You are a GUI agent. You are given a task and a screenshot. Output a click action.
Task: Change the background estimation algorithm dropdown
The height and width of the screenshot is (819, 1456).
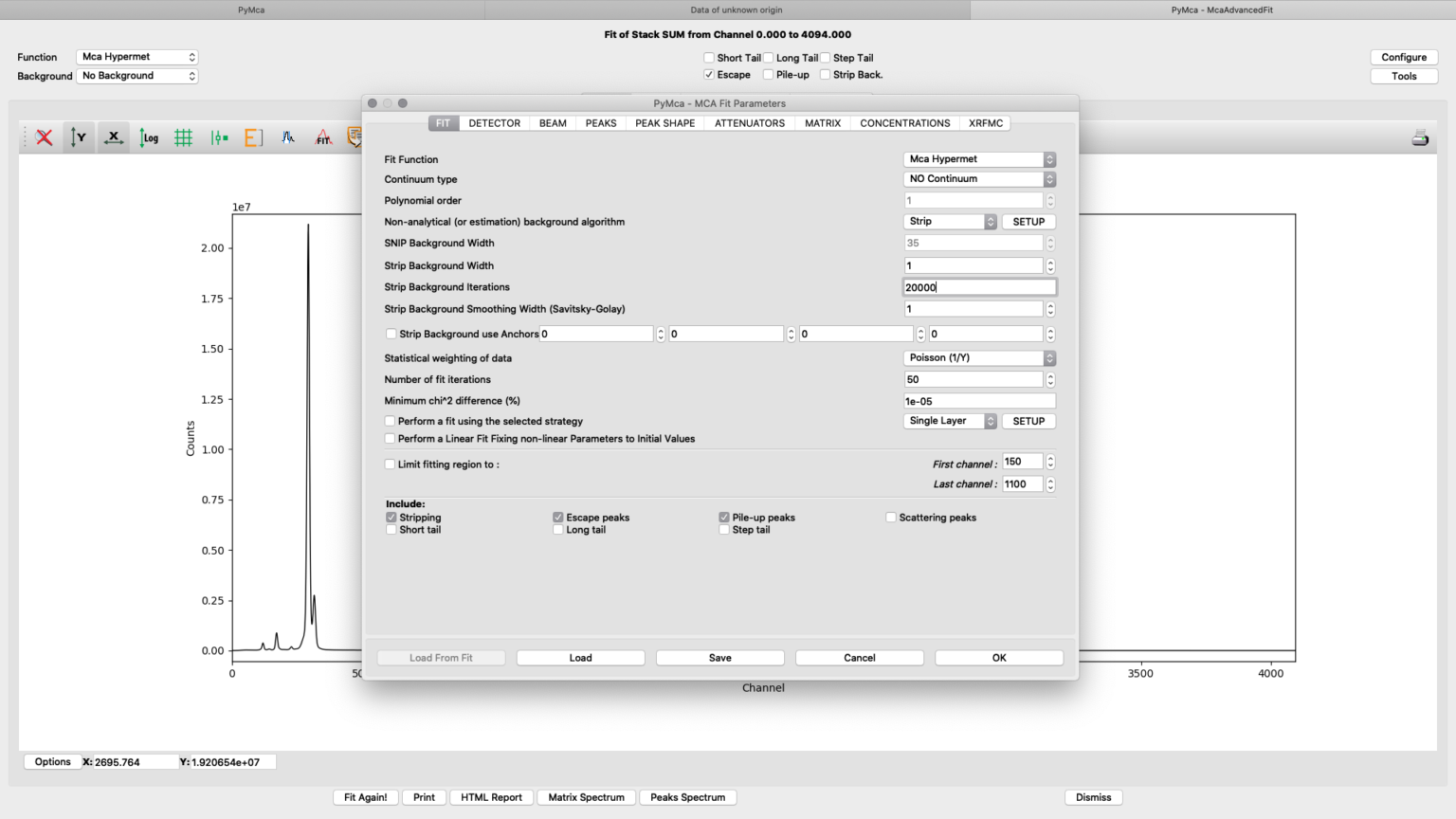pos(949,221)
